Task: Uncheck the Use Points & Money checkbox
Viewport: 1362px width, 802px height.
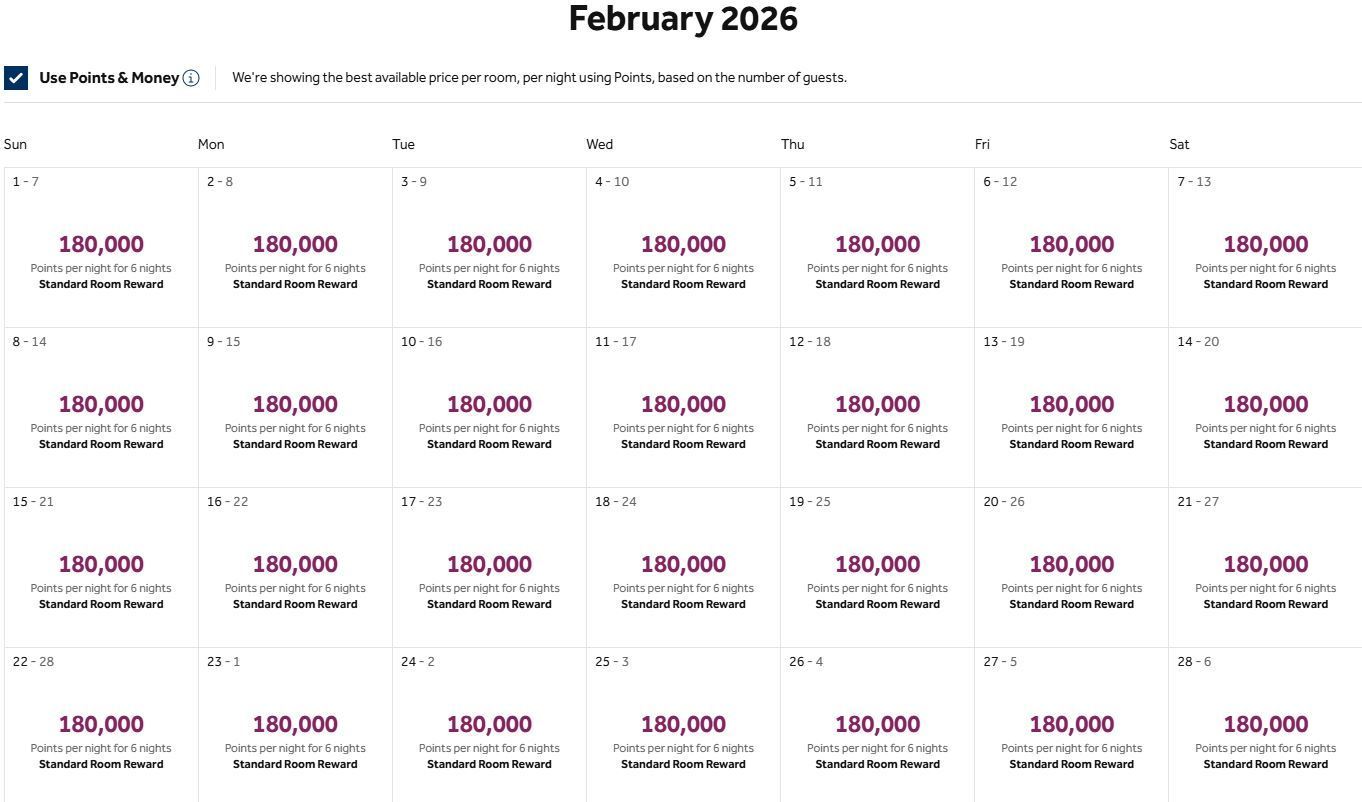Action: point(16,78)
